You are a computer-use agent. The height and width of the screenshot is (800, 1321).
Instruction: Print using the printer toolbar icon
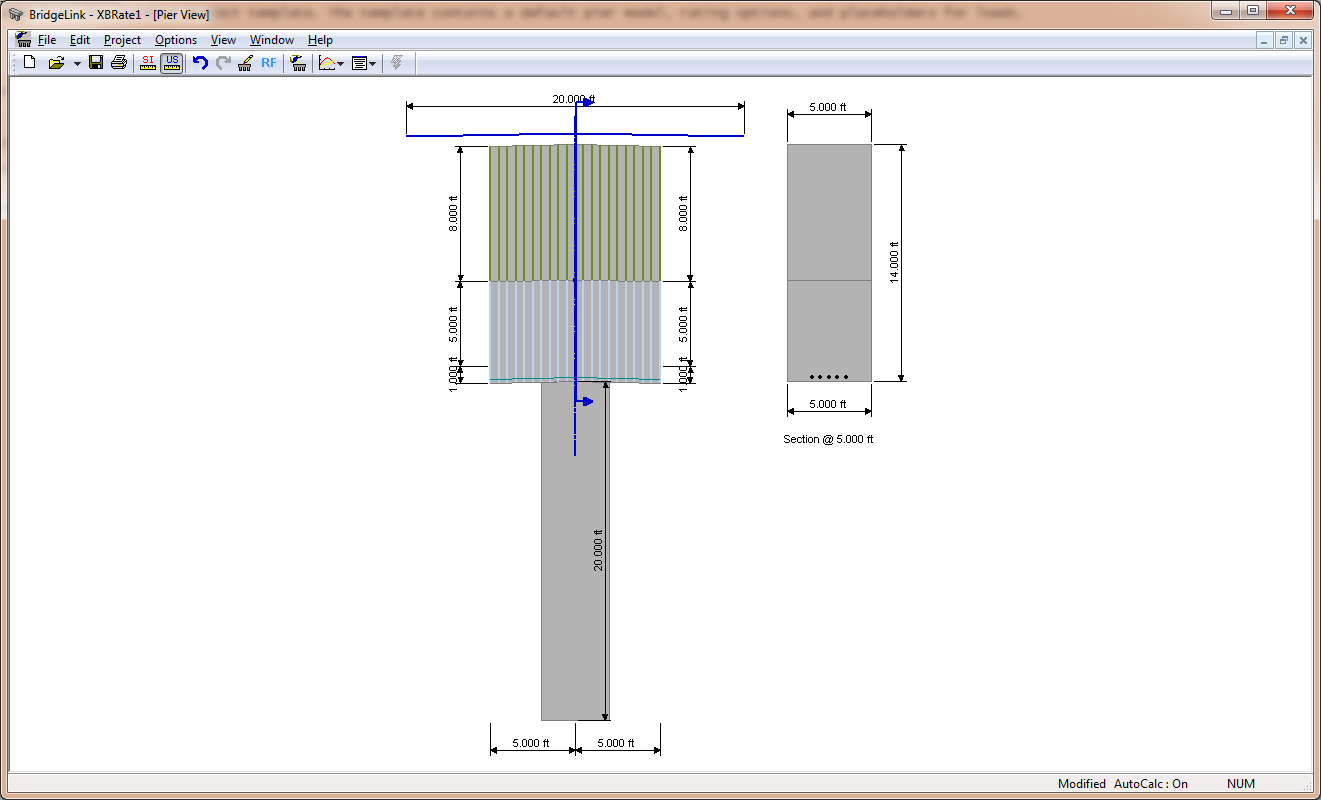point(119,63)
